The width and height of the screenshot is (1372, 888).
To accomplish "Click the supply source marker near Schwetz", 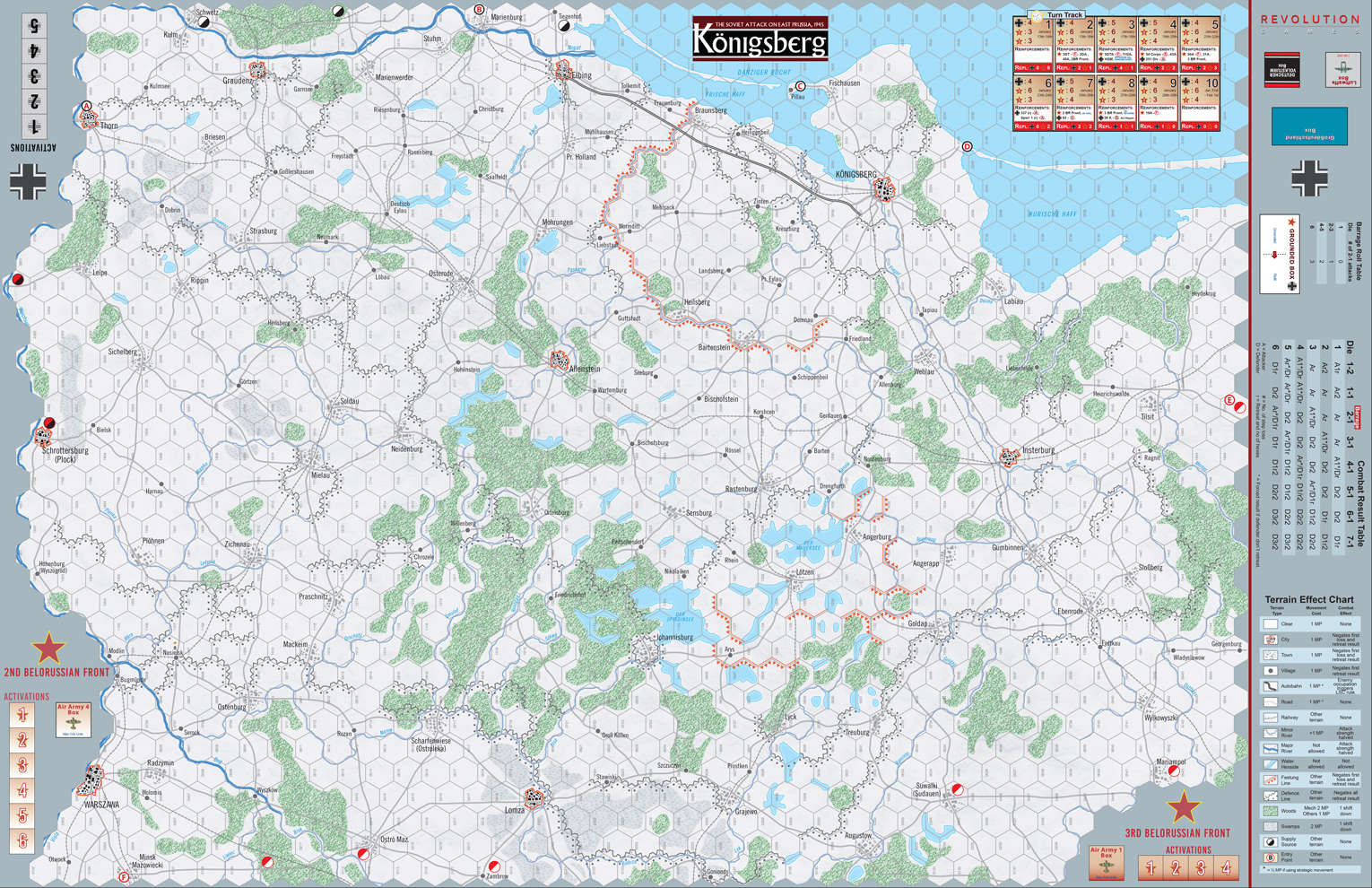I will [x=204, y=22].
